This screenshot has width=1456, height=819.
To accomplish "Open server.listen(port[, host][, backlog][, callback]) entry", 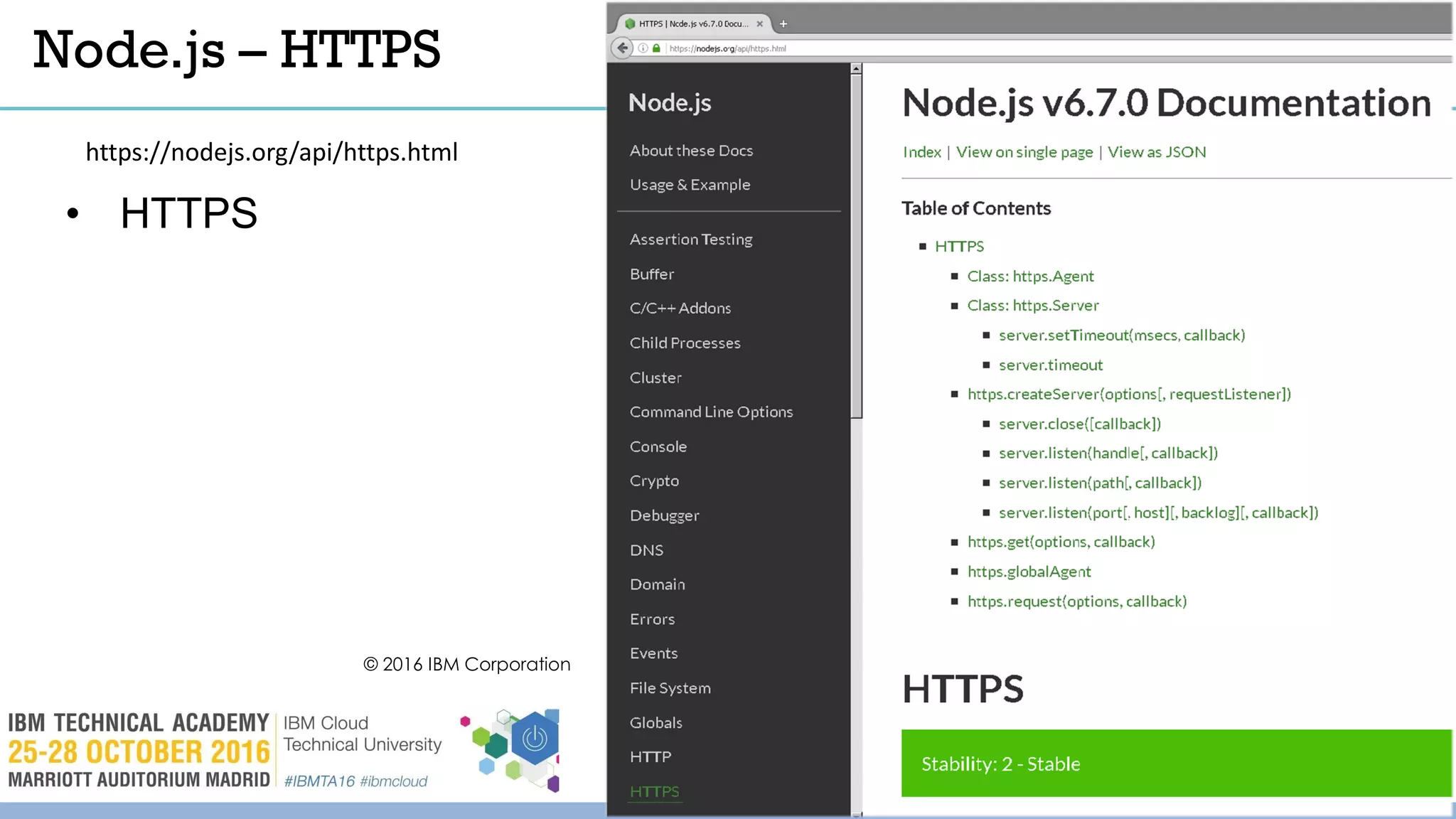I will [x=1158, y=513].
